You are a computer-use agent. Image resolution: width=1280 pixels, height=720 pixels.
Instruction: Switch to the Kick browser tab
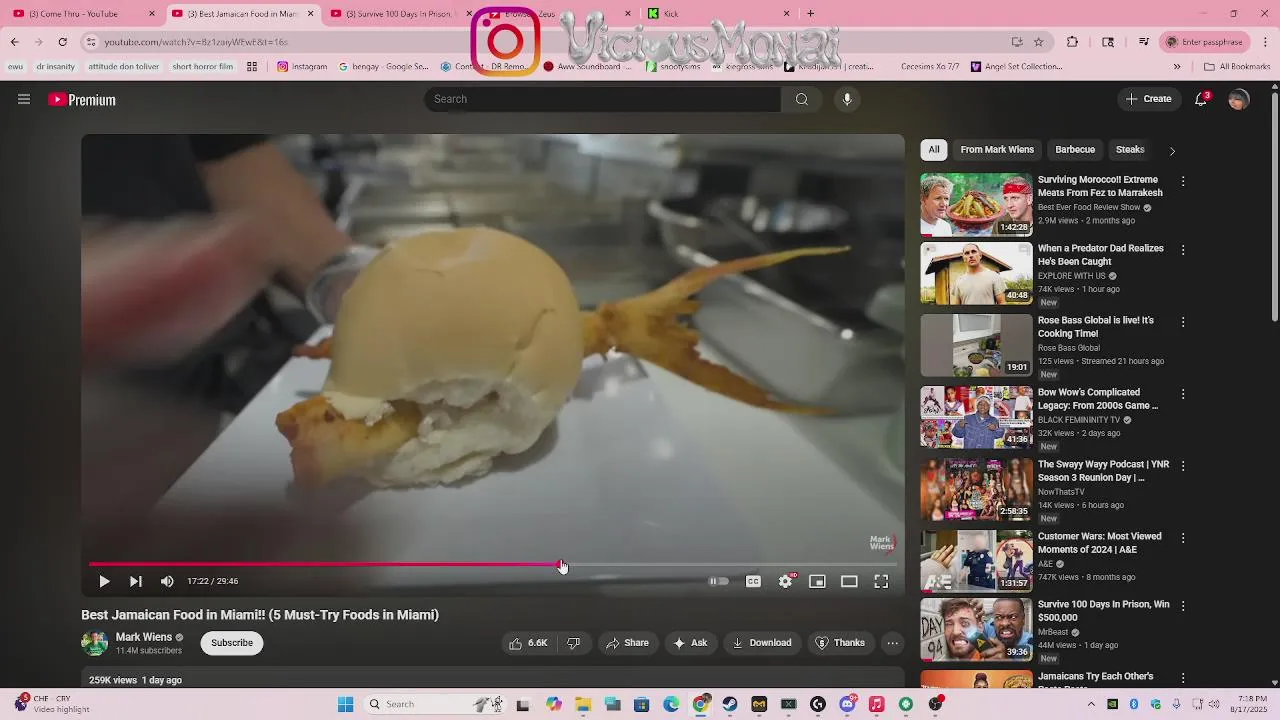coord(719,14)
